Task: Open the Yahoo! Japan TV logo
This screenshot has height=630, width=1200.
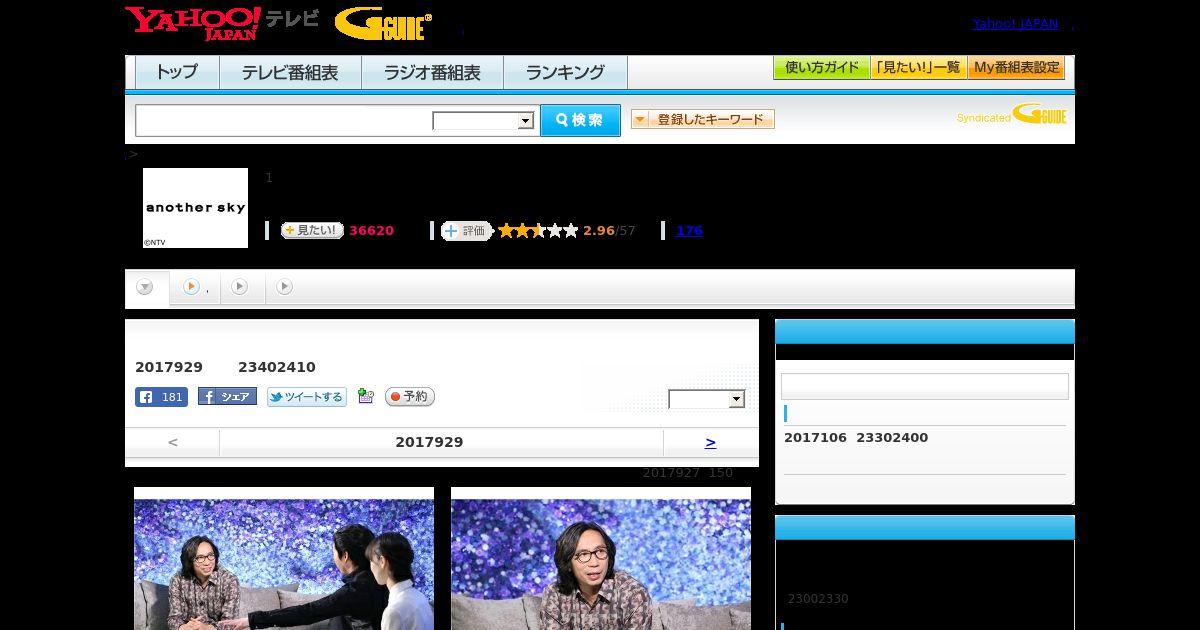Action: pyautogui.click(x=222, y=23)
